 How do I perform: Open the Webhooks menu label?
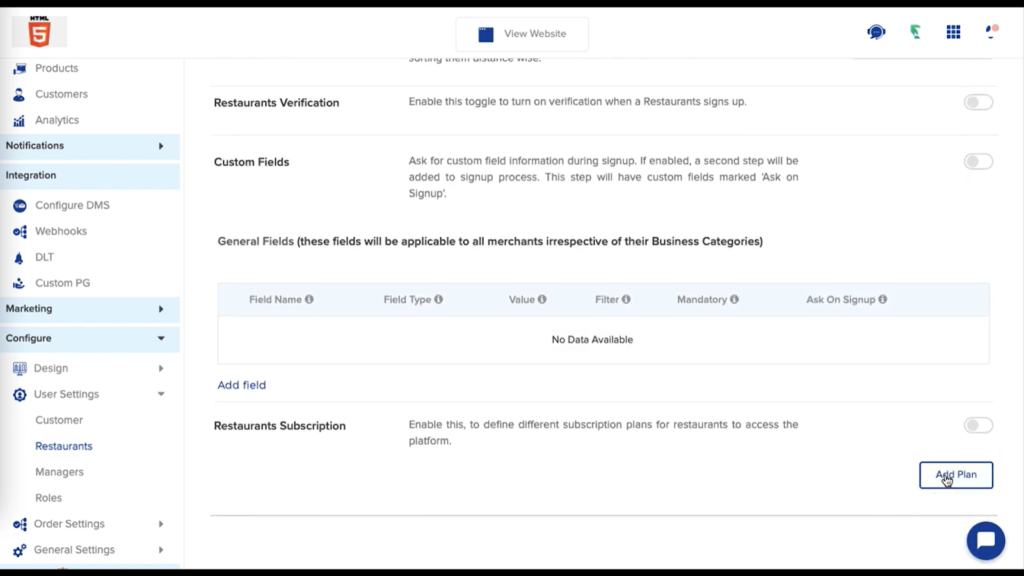[x=61, y=231]
